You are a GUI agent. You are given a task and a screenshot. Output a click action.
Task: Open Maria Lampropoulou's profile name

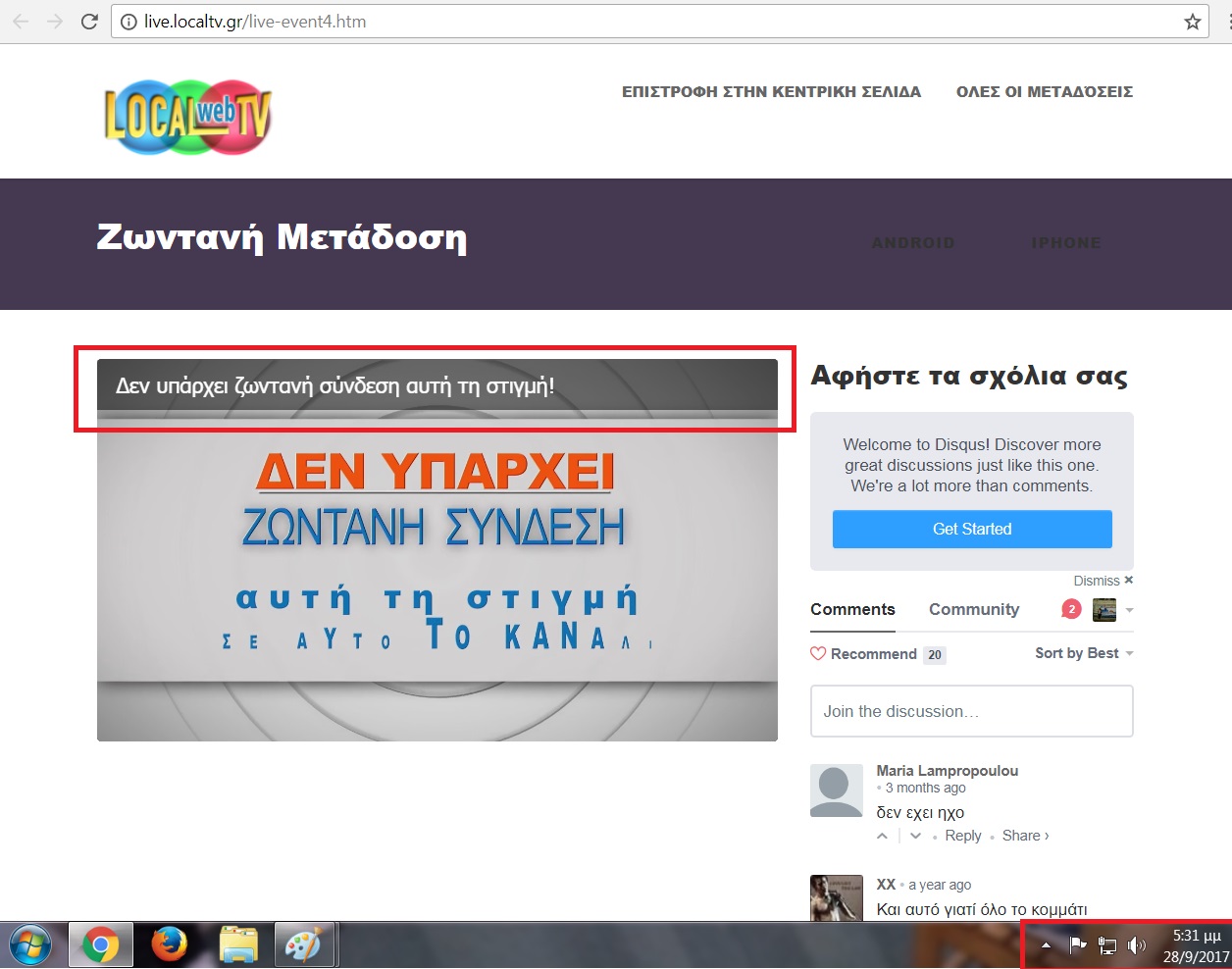948,771
